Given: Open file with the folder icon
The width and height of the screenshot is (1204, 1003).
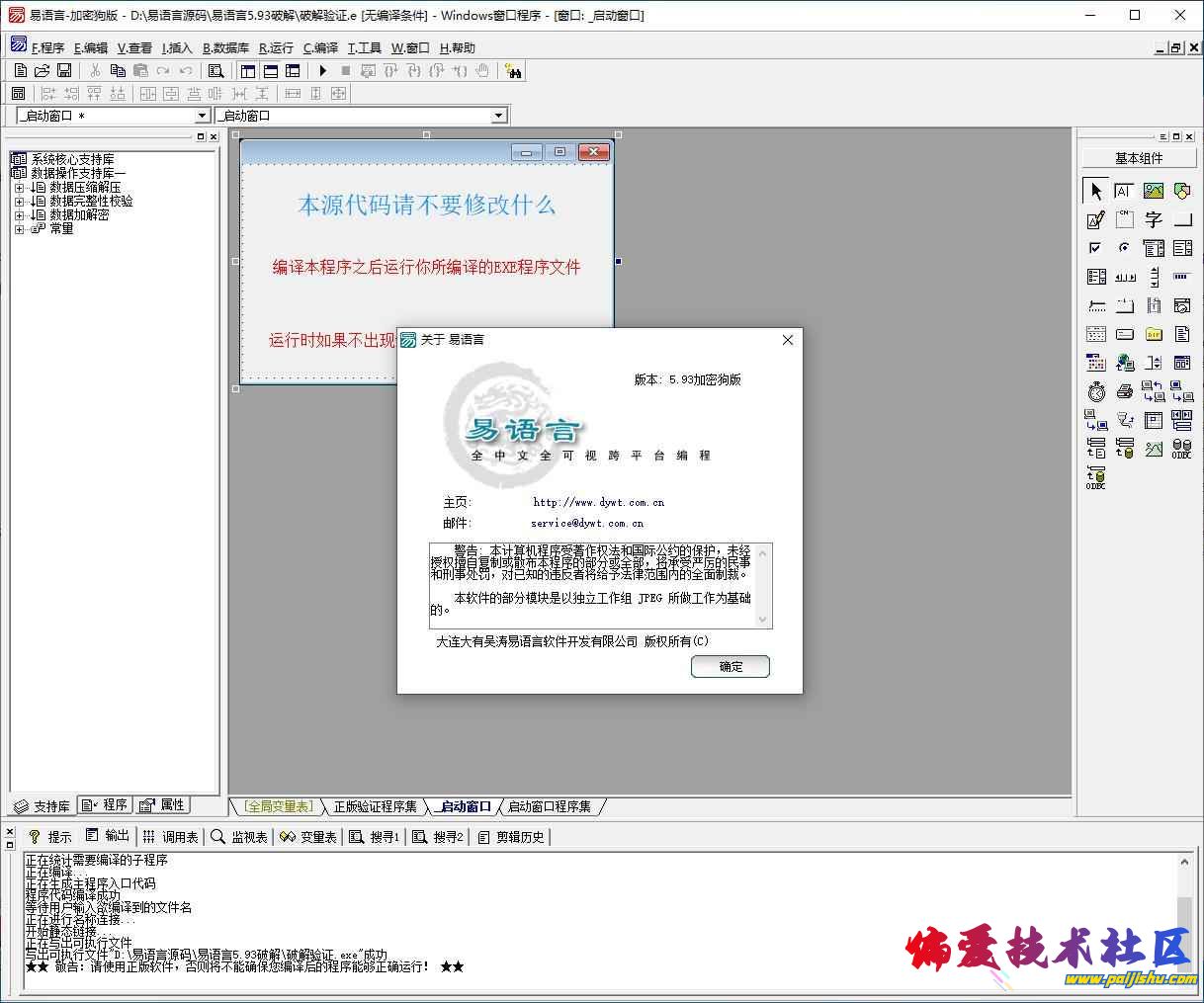Looking at the screenshot, I should pos(42,70).
